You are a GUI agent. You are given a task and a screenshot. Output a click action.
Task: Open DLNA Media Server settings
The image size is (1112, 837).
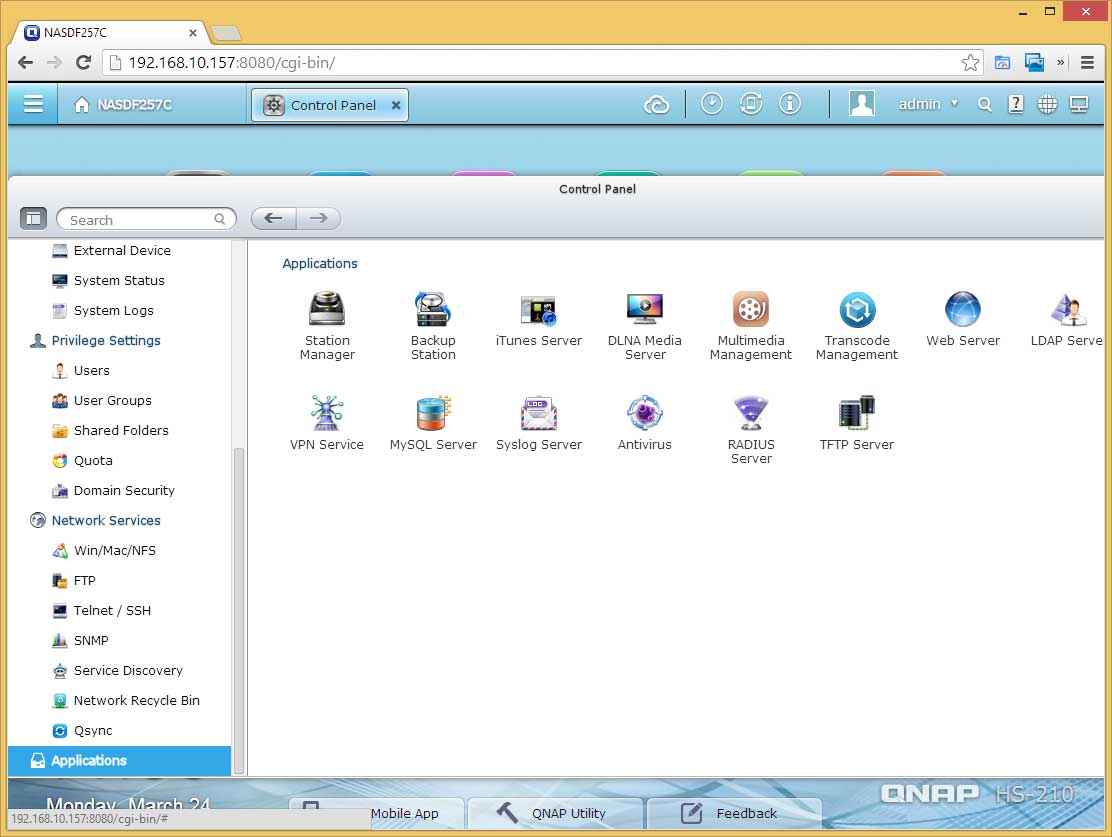pos(645,326)
